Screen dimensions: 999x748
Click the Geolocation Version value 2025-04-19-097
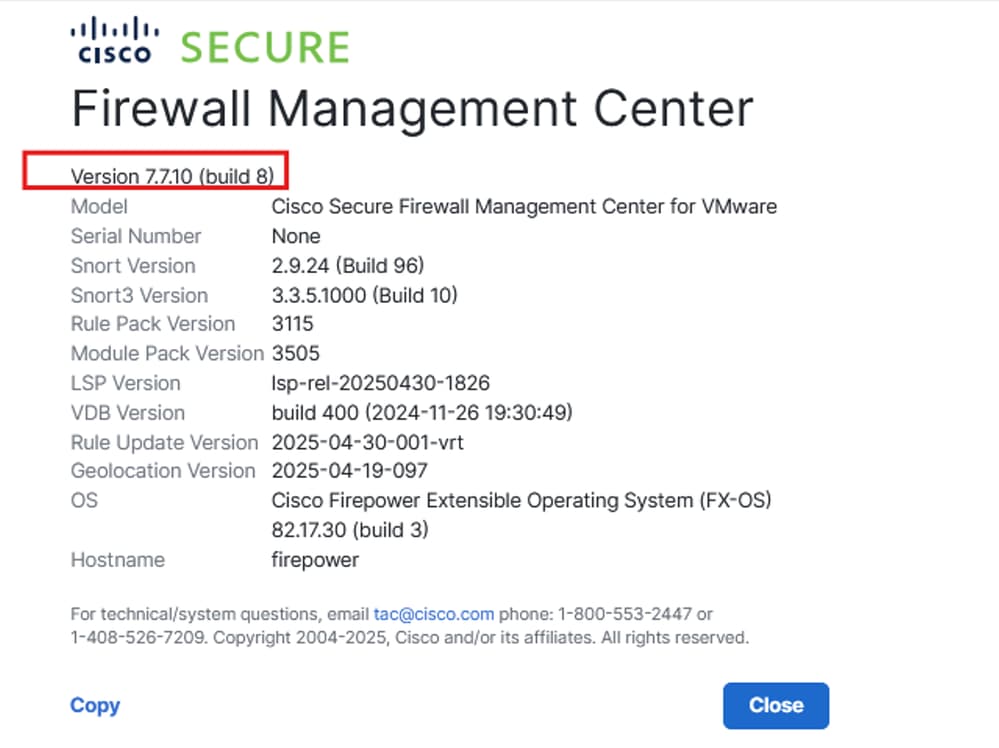click(349, 471)
